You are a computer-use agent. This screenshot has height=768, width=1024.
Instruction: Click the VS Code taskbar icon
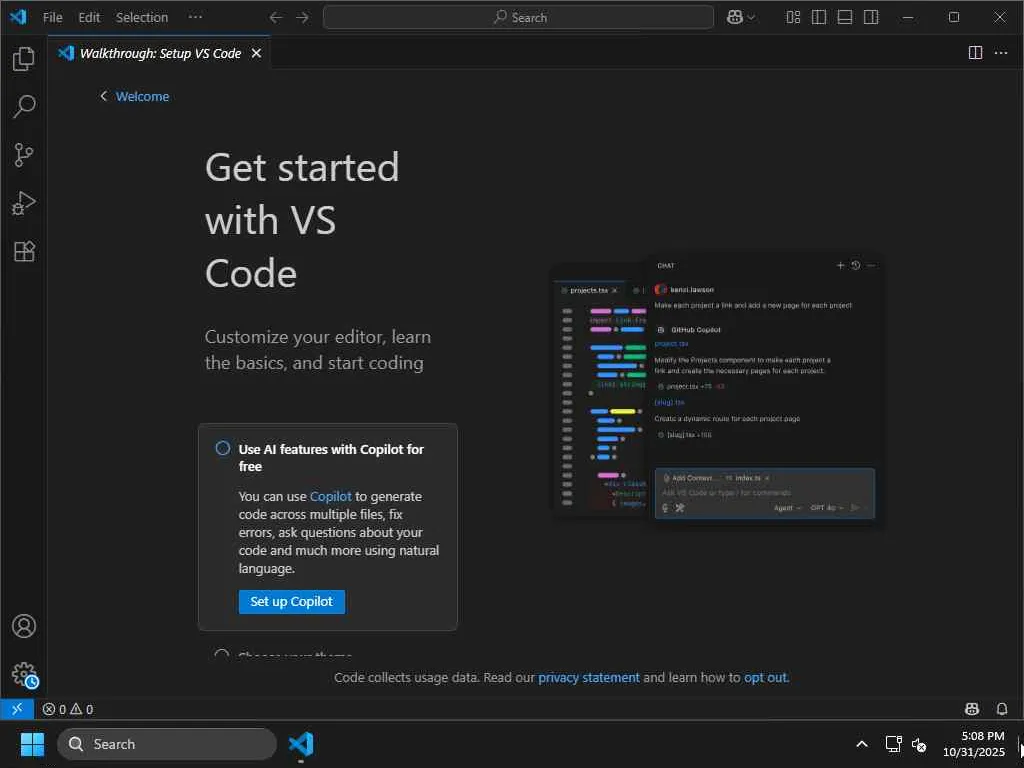[x=301, y=744]
